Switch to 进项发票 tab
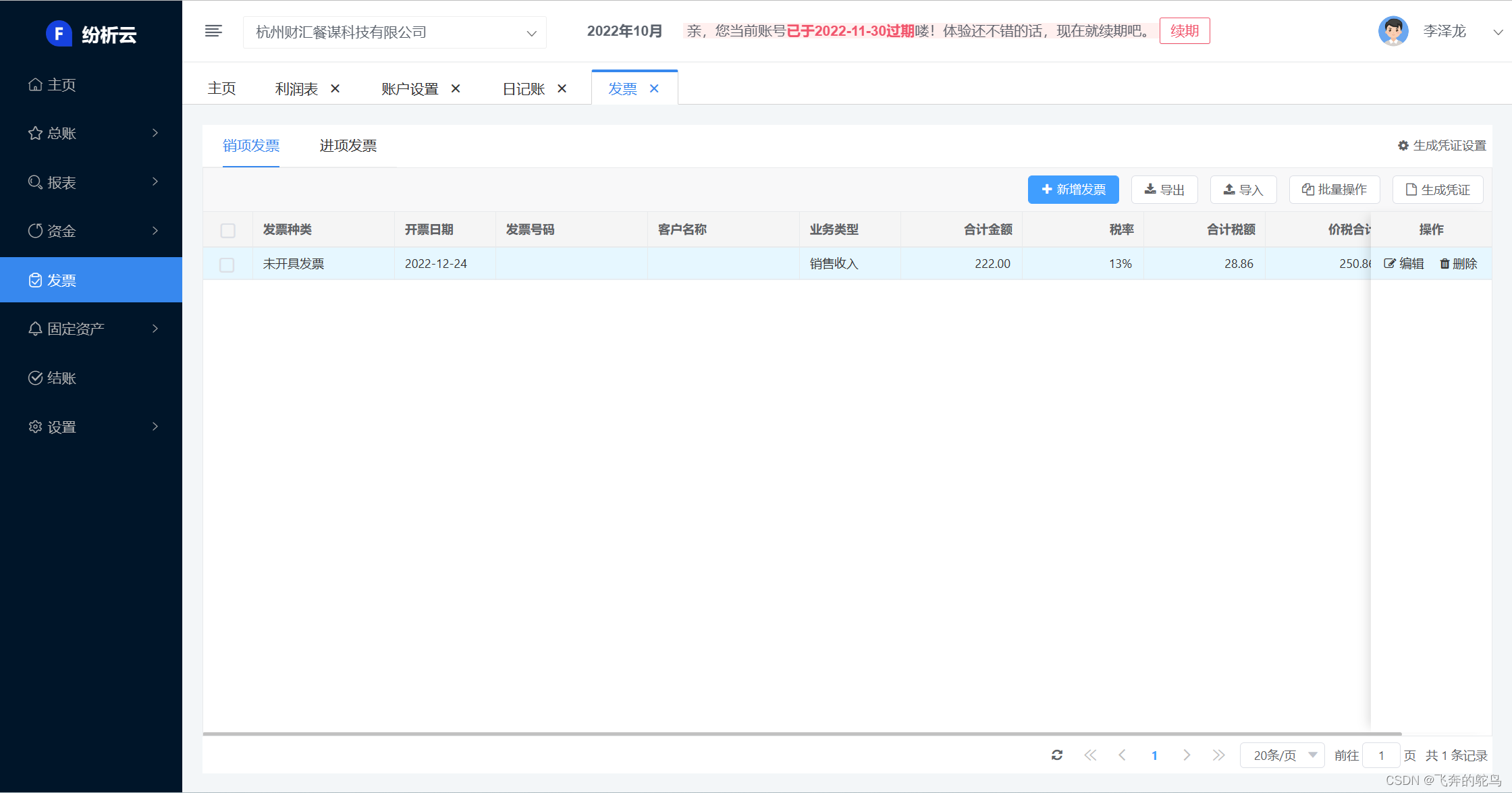This screenshot has height=793, width=1512. click(348, 146)
